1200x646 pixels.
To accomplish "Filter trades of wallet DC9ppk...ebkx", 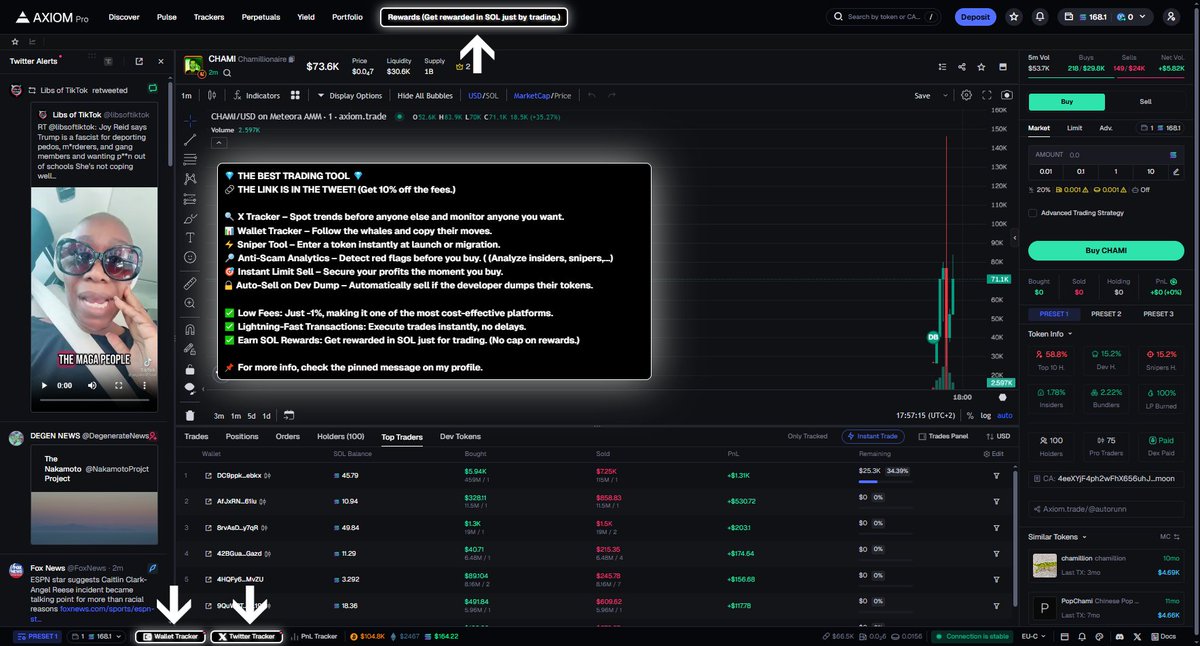I will tap(996, 475).
